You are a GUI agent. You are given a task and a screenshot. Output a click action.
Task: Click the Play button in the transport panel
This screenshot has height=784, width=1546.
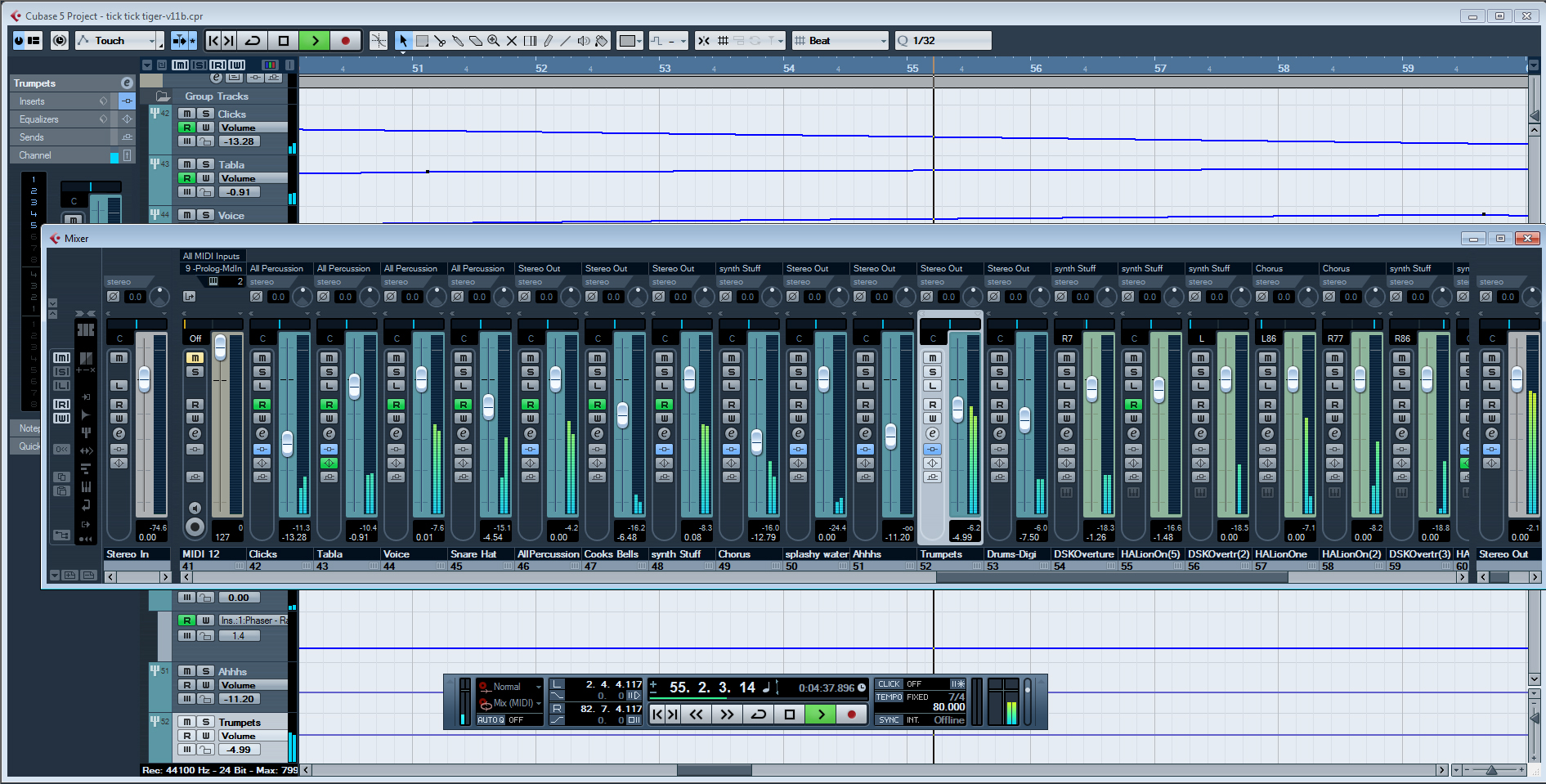click(821, 714)
